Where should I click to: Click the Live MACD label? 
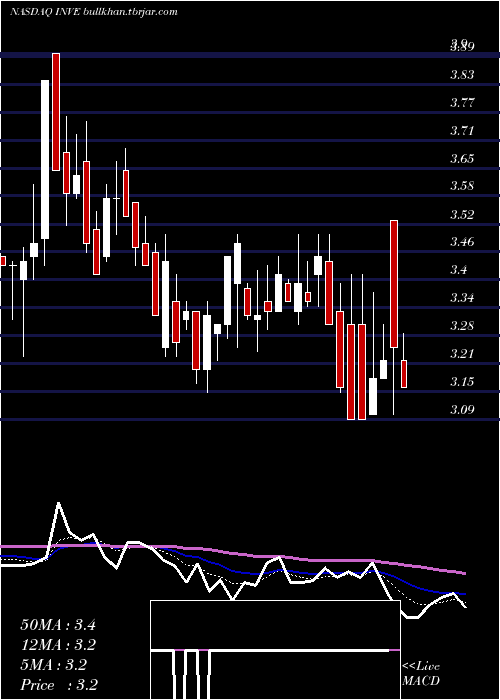coord(421,673)
